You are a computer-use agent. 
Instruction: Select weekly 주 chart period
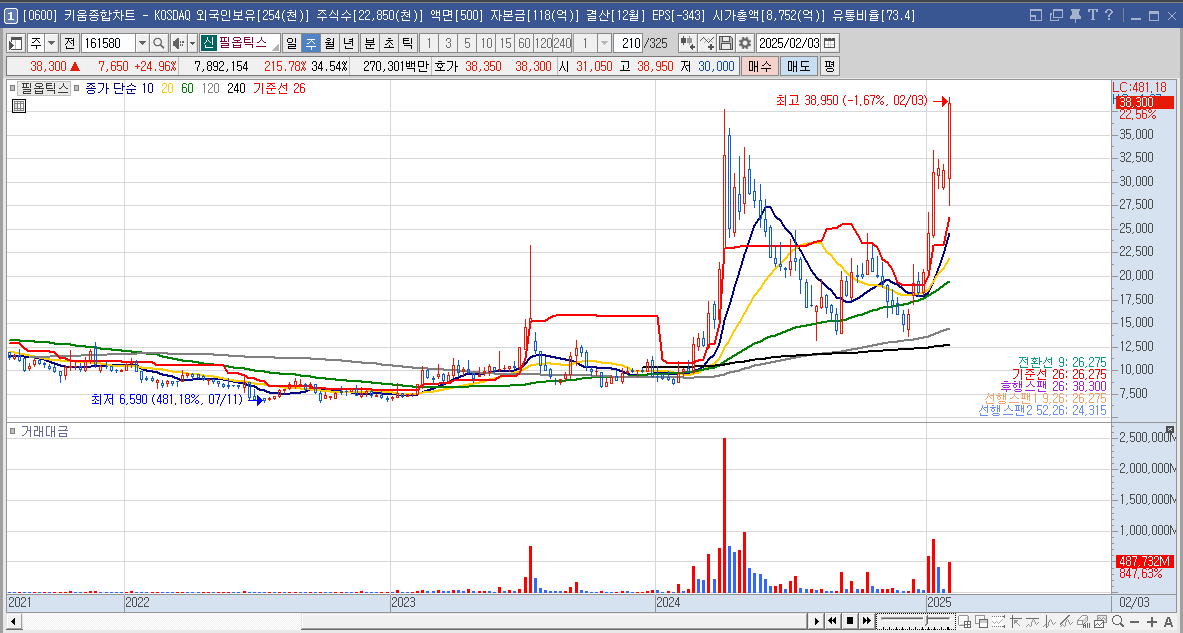[310, 43]
